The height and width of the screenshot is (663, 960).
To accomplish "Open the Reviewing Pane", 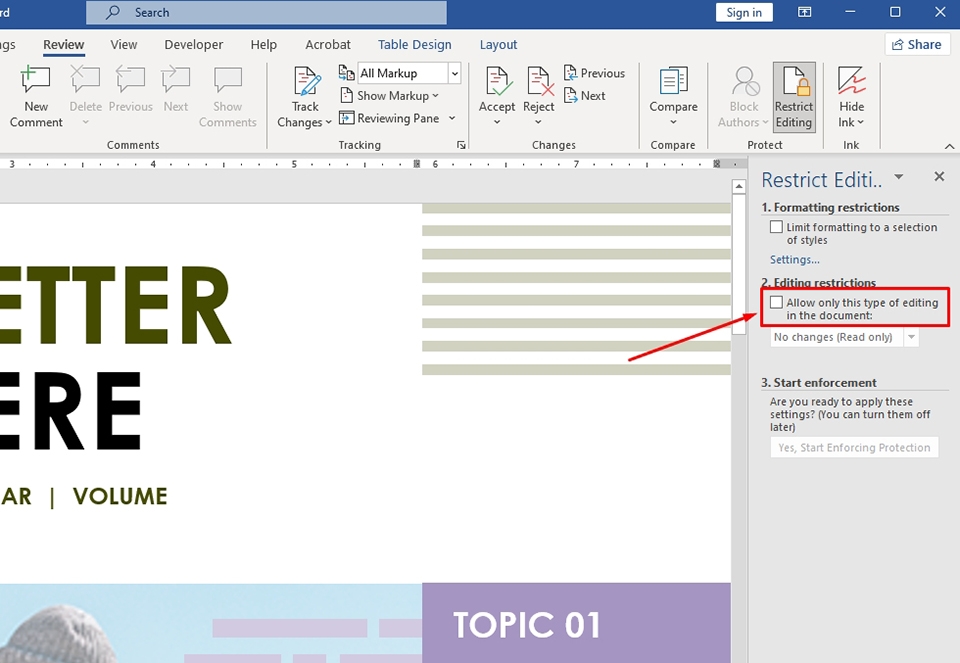I will pyautogui.click(x=397, y=118).
